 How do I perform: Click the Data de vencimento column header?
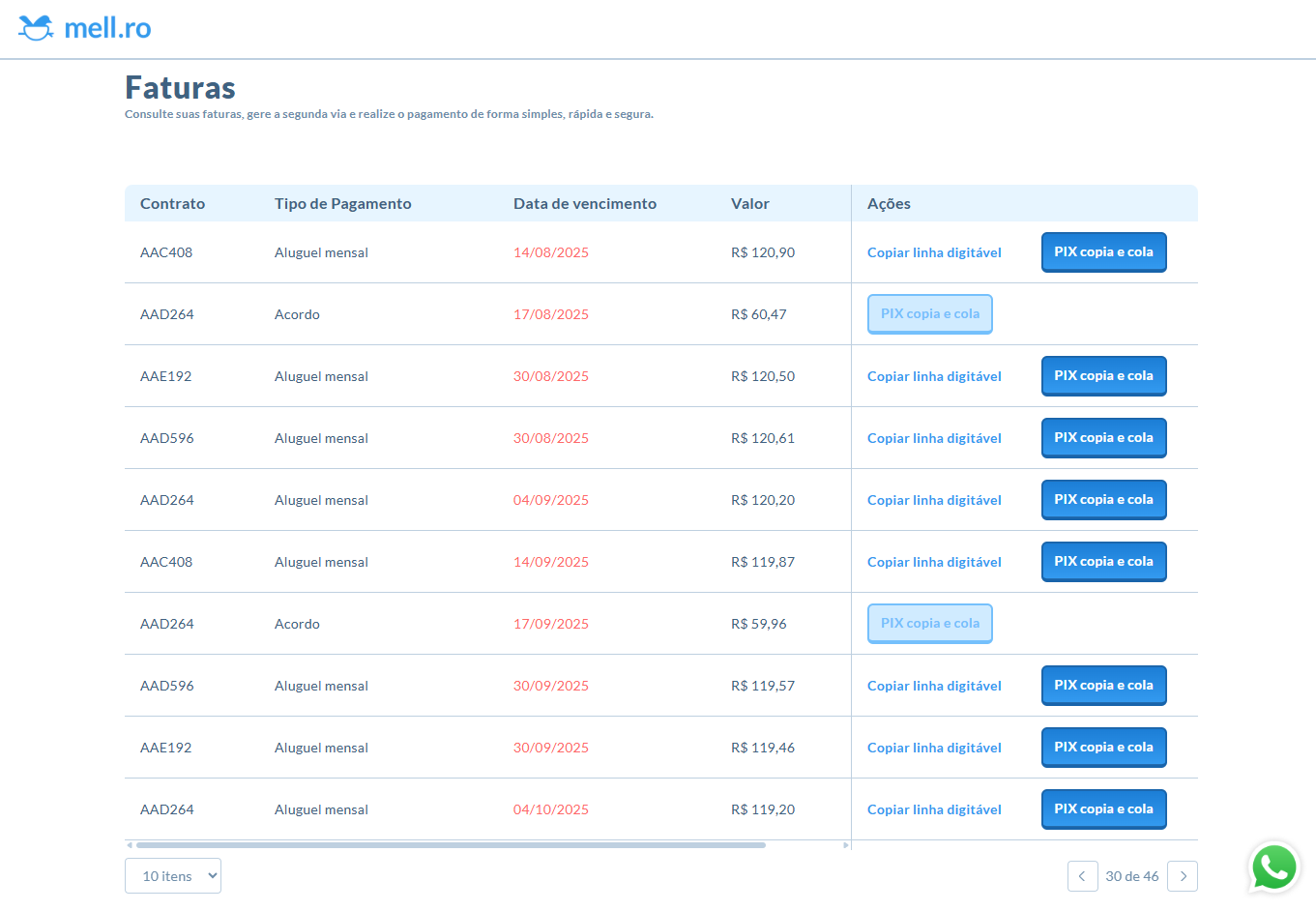click(585, 204)
